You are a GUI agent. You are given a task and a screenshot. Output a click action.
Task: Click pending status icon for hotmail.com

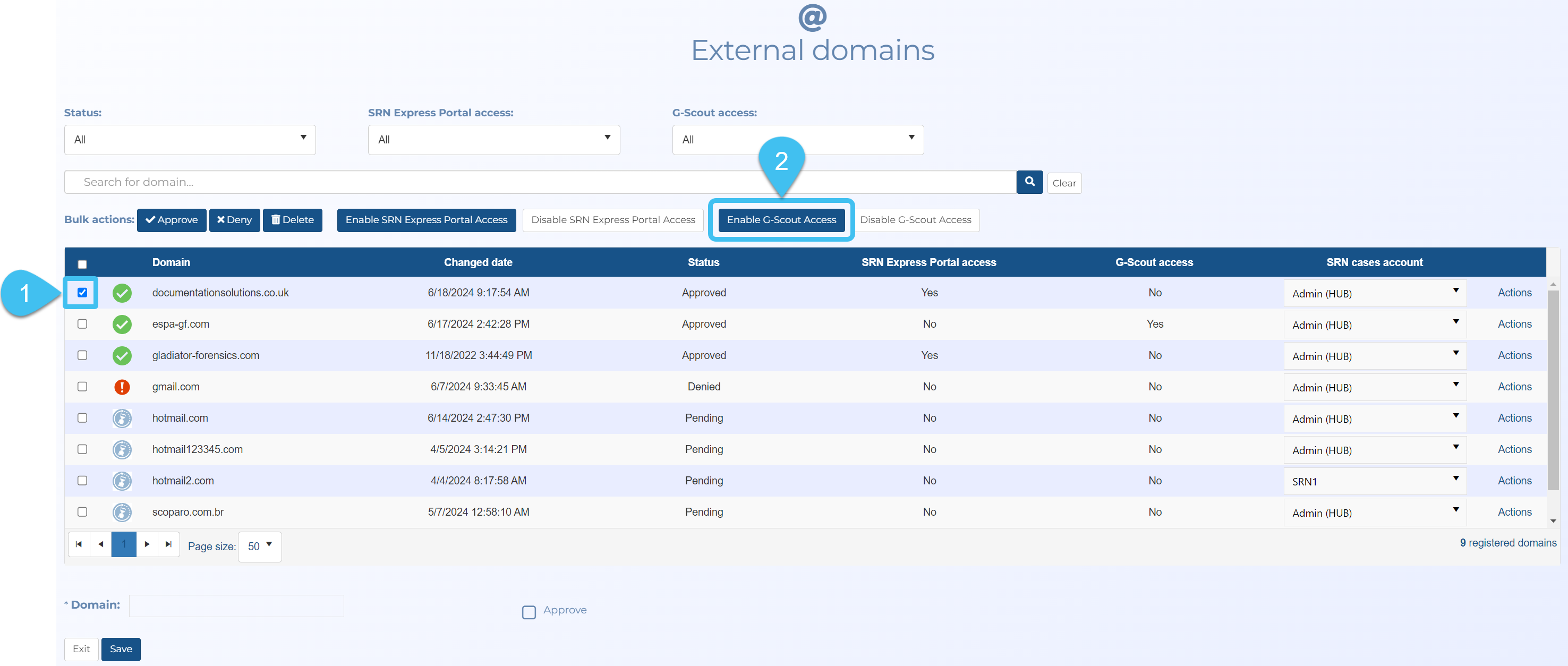(x=122, y=418)
